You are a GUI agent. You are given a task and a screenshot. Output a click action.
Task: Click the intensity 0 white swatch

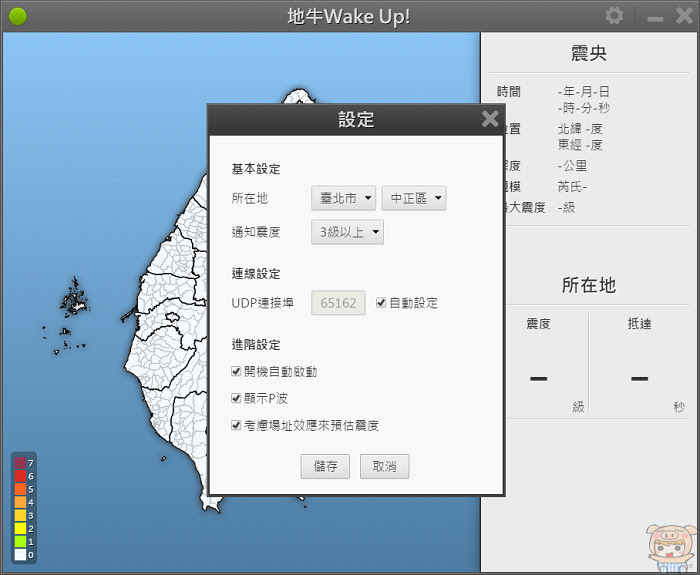[x=20, y=555]
